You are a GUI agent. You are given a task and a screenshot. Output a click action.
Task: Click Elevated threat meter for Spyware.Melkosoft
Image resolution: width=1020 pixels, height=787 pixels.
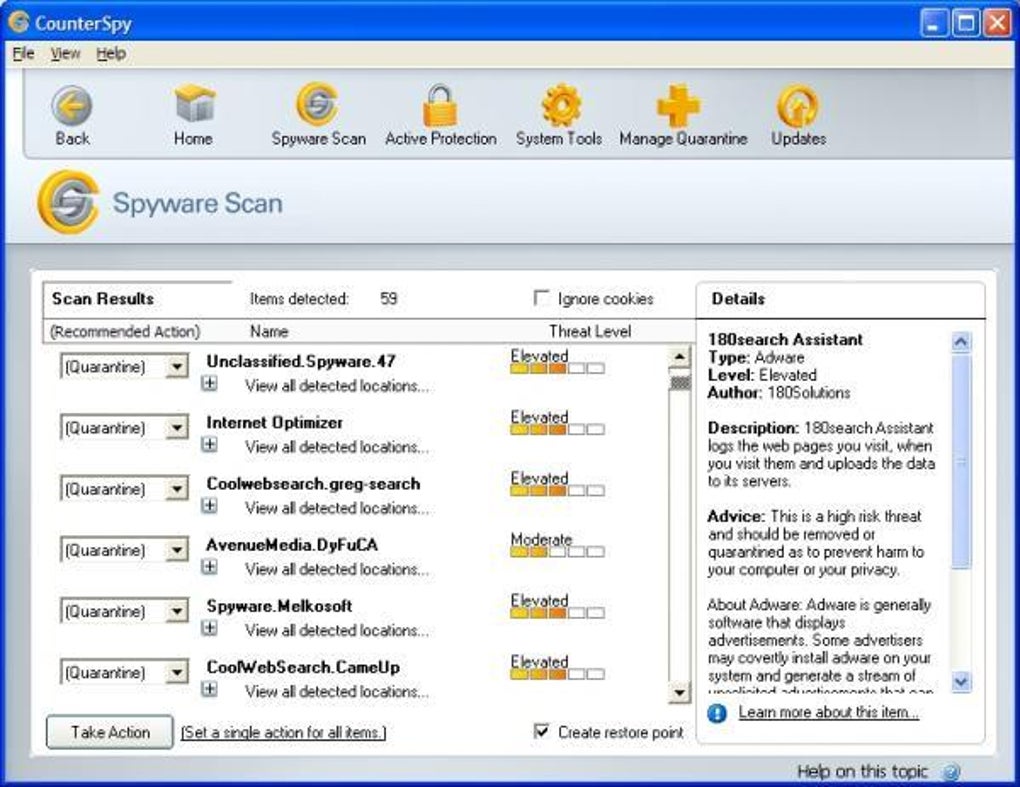click(557, 613)
